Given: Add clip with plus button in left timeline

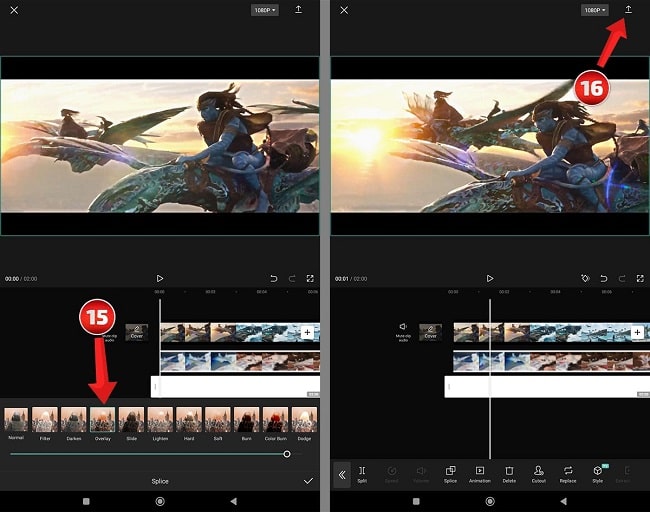Looking at the screenshot, I should 307,332.
